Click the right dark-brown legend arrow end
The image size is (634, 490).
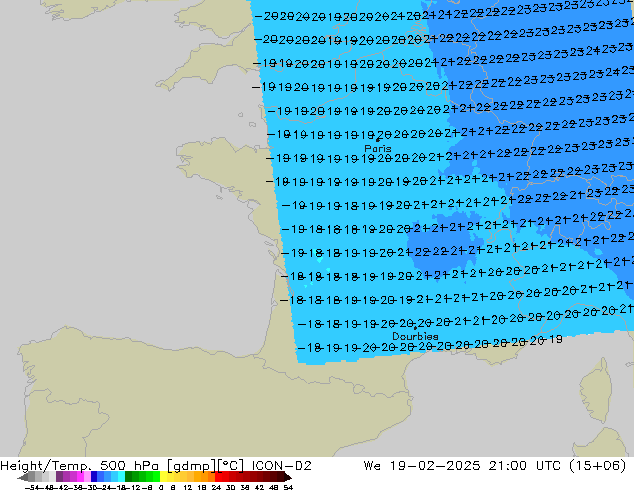288,477
